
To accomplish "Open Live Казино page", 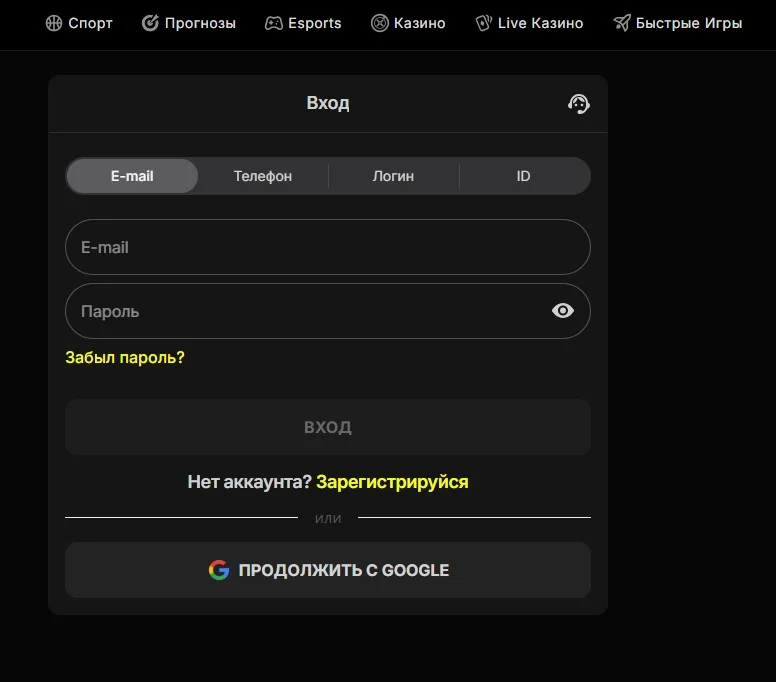I will coord(529,23).
